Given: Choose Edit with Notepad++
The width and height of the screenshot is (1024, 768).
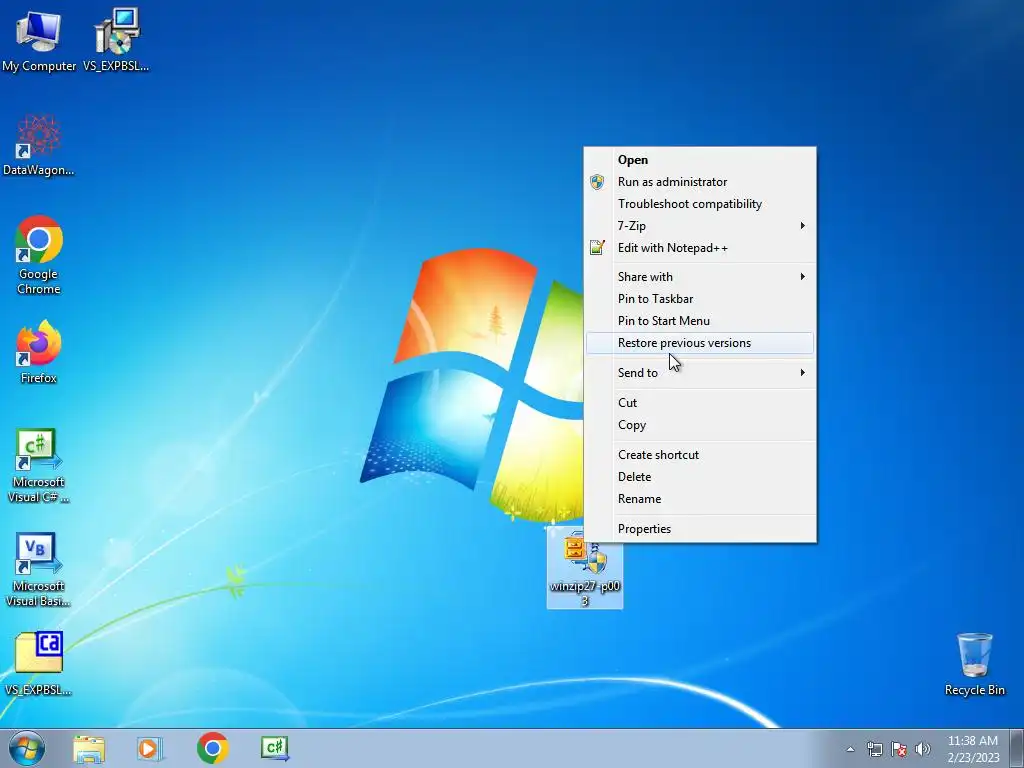Looking at the screenshot, I should [699, 248].
